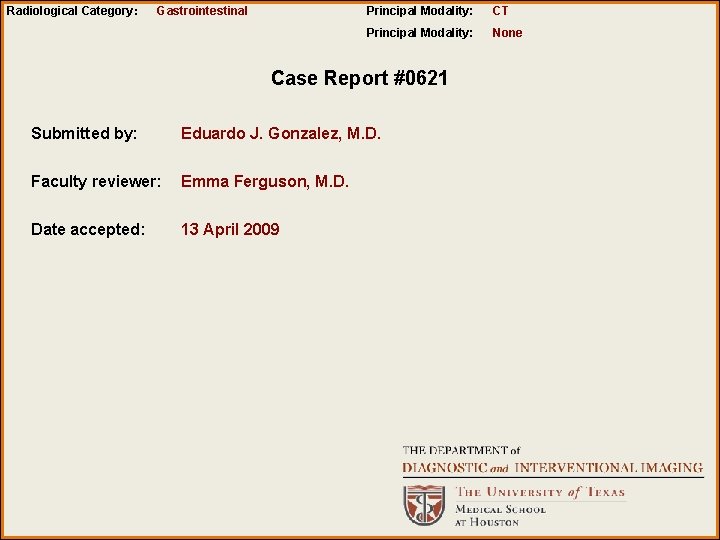This screenshot has width=720, height=540.
Task: Click the 'None' modality value
Action: point(507,33)
